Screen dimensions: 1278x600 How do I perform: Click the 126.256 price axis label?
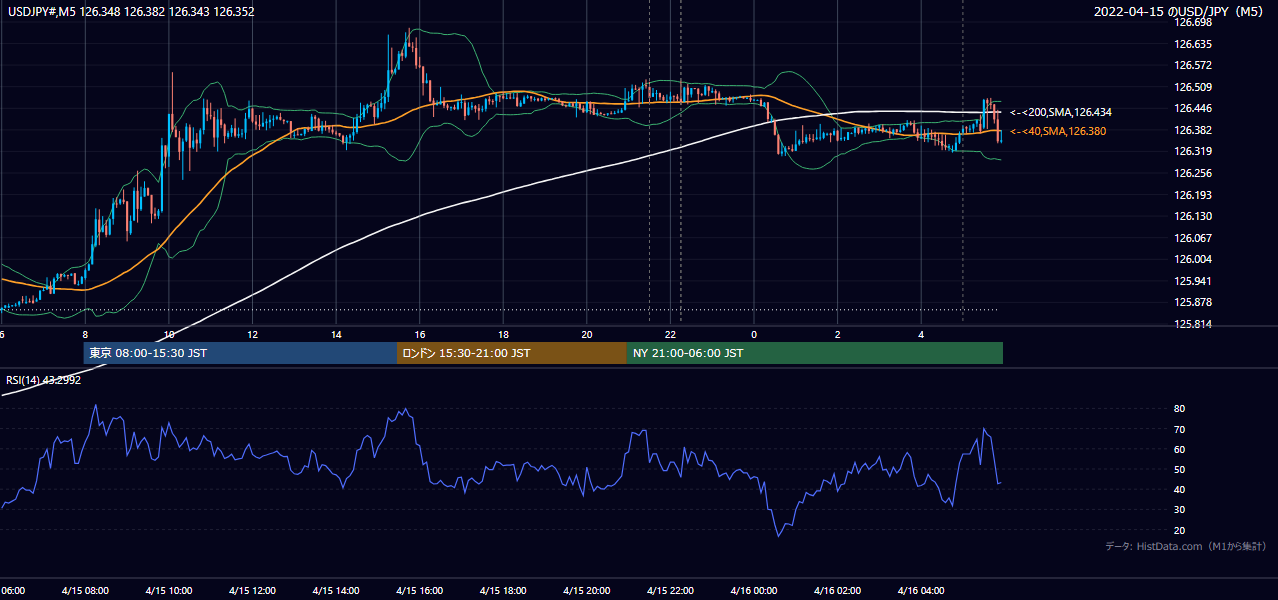pos(1193,173)
